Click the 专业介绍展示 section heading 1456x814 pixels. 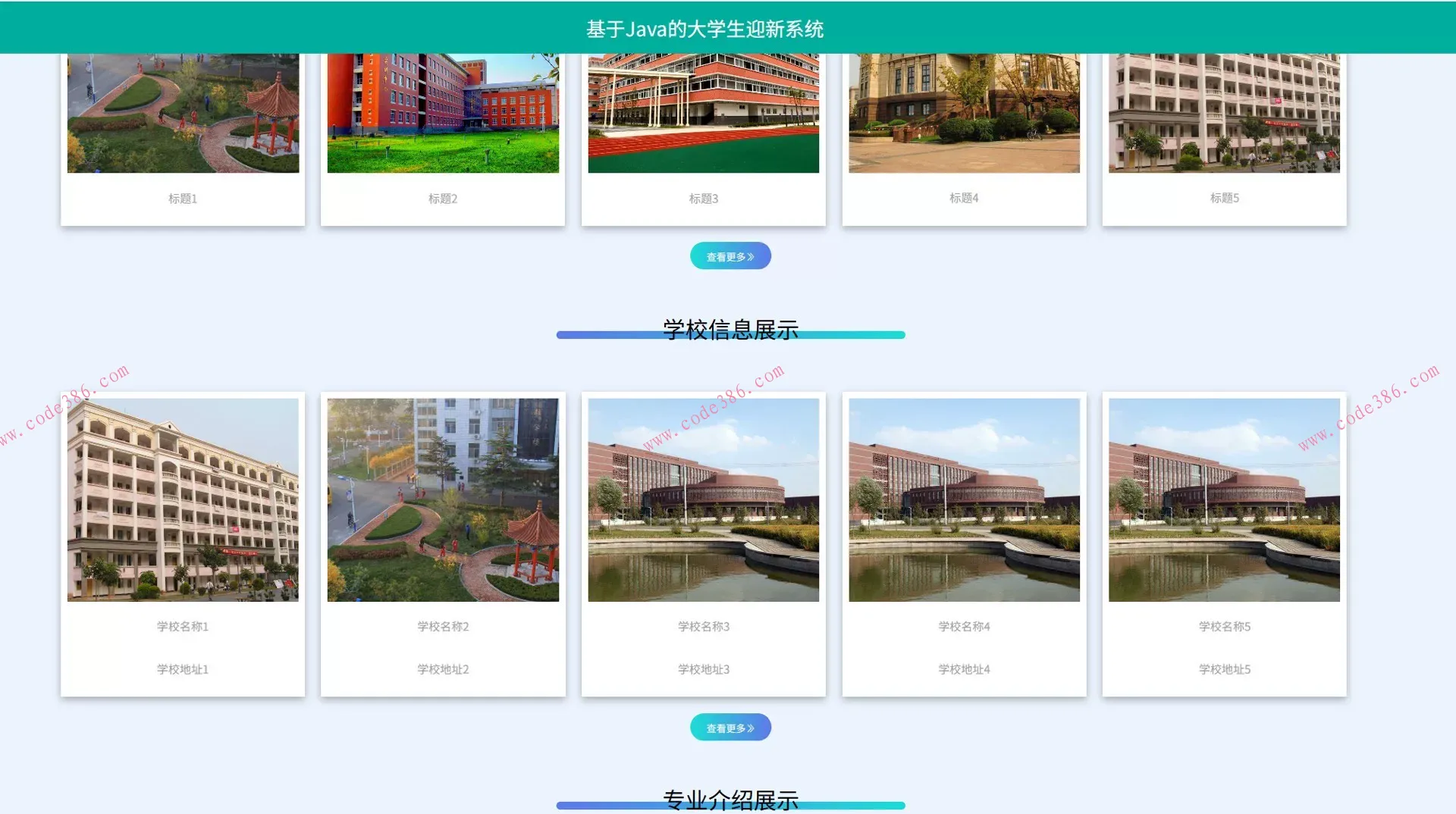click(730, 800)
